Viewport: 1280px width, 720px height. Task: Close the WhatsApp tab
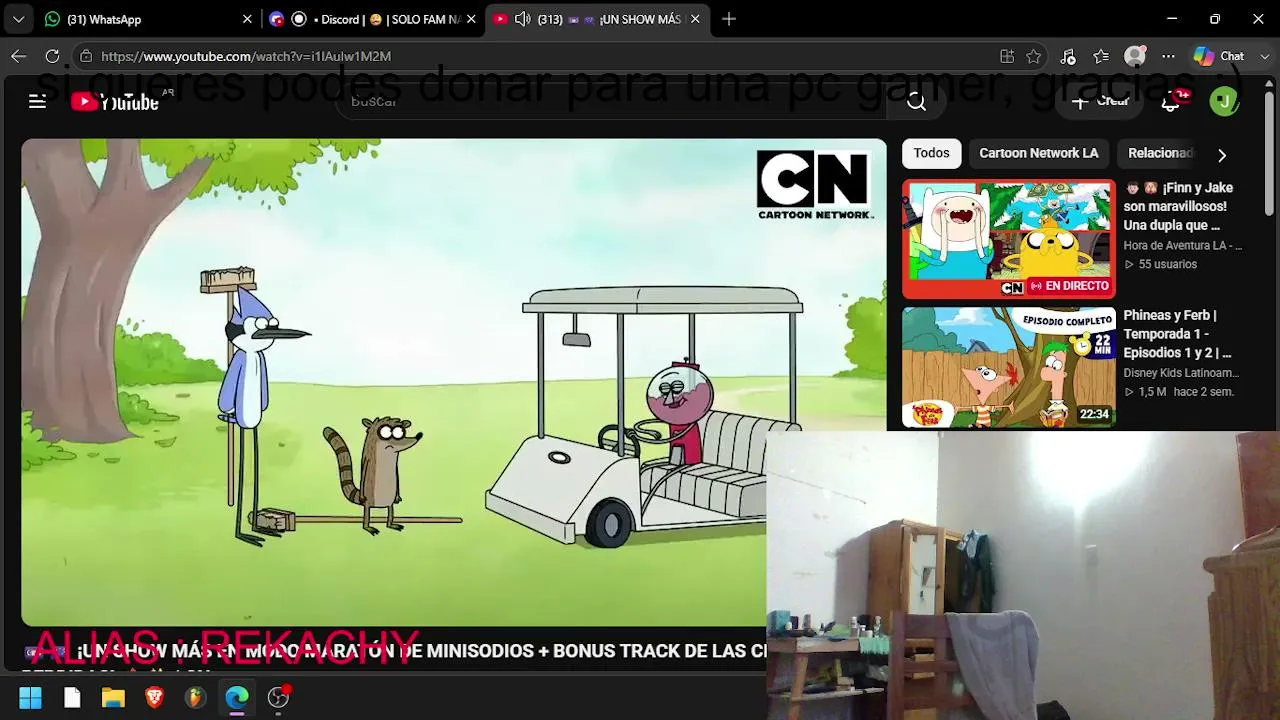[x=247, y=19]
